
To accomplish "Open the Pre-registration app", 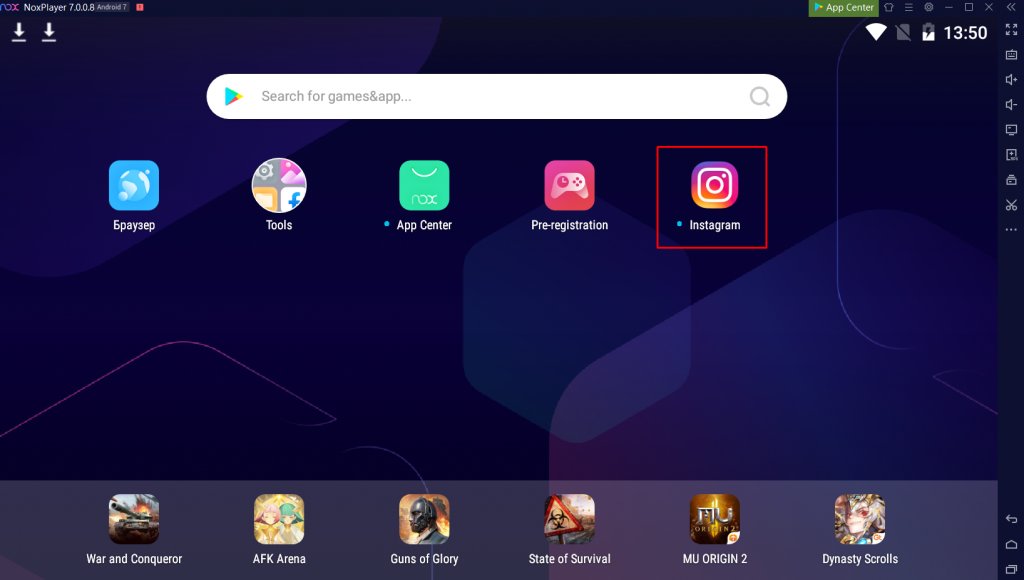I will tap(569, 186).
